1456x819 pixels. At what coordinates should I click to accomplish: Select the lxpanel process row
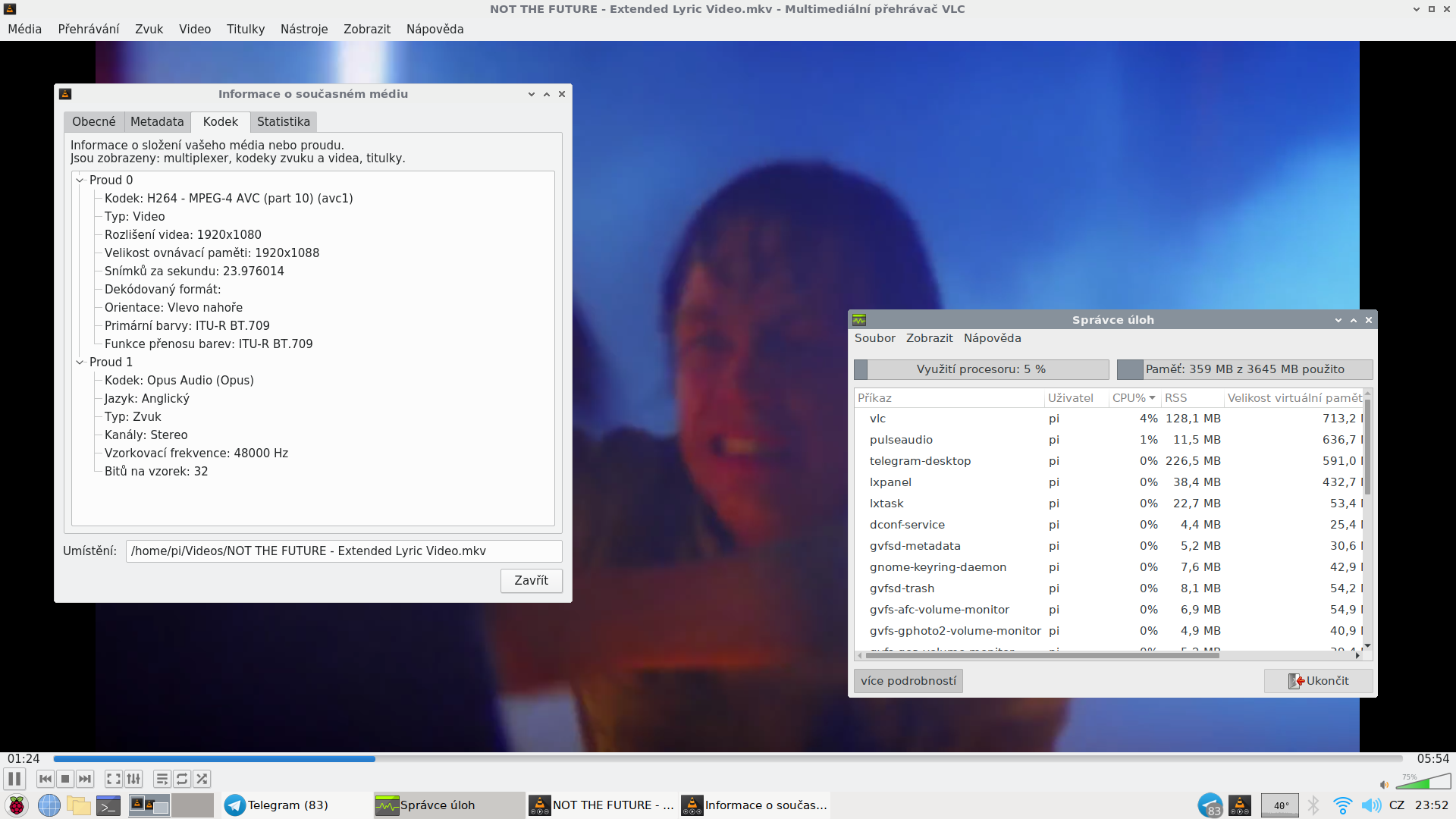[1109, 482]
